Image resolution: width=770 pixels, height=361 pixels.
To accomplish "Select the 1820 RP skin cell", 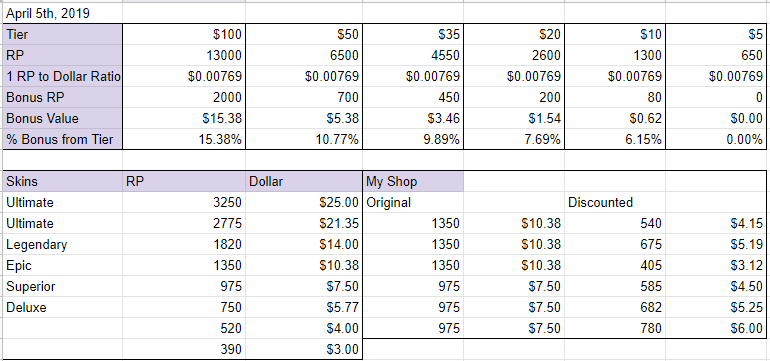I will click(x=184, y=245).
